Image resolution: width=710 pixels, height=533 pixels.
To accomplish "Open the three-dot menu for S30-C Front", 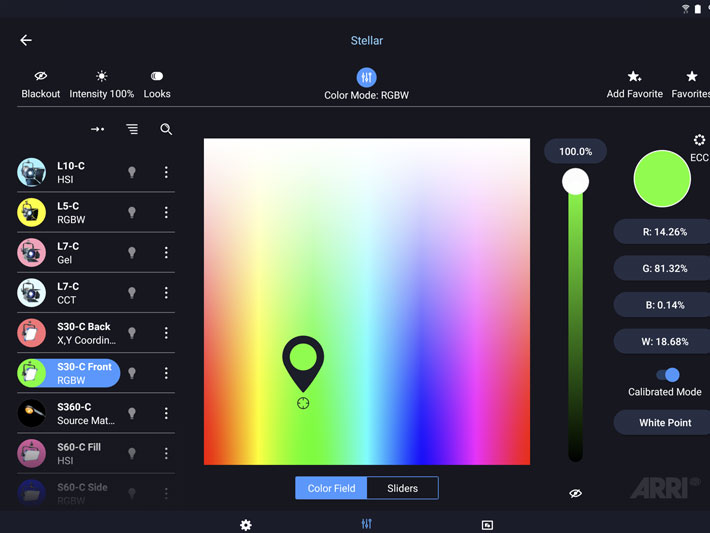I will [166, 373].
